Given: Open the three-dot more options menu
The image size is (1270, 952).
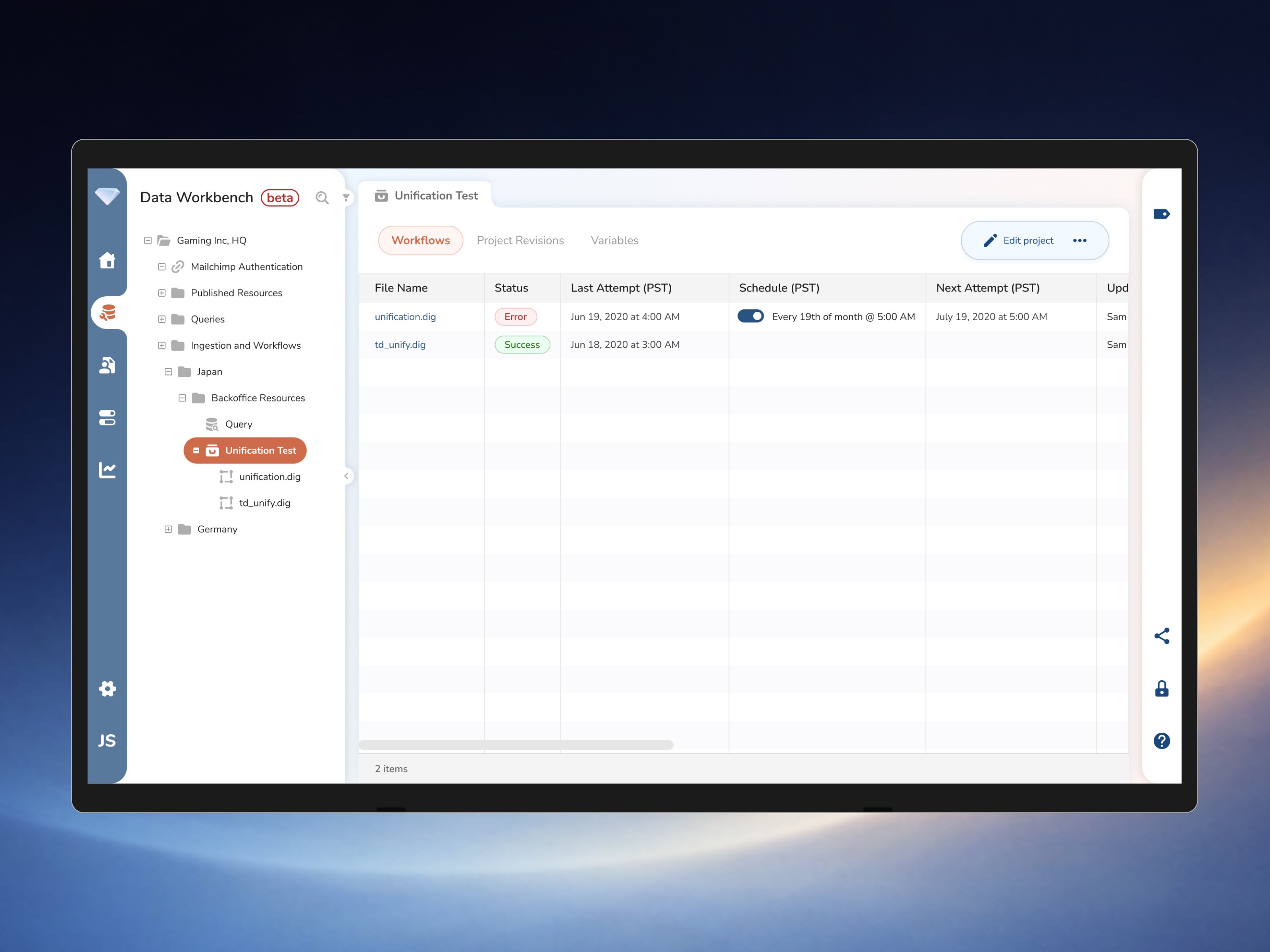Looking at the screenshot, I should [x=1079, y=240].
